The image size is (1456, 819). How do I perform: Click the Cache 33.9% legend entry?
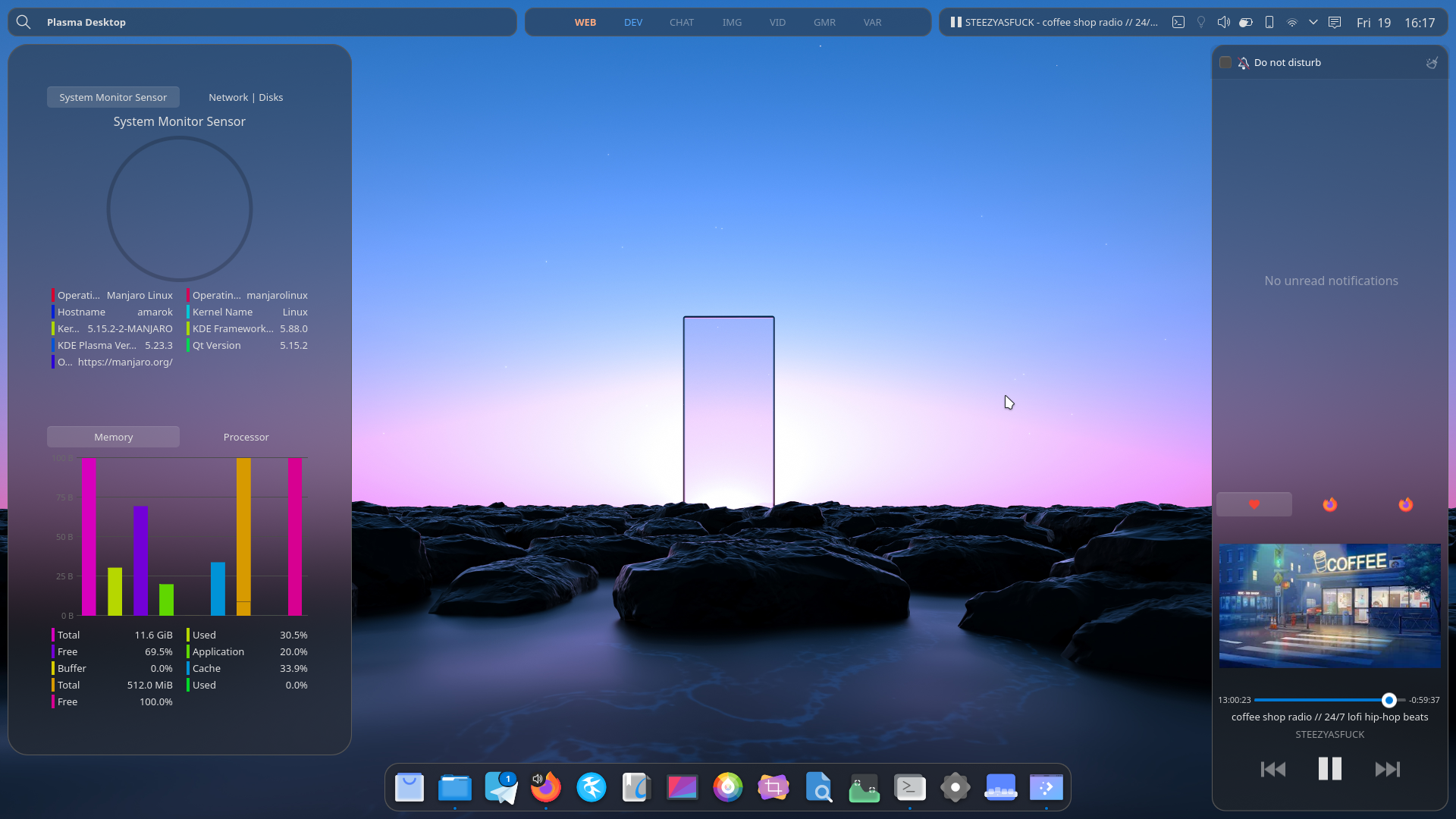coord(247,668)
